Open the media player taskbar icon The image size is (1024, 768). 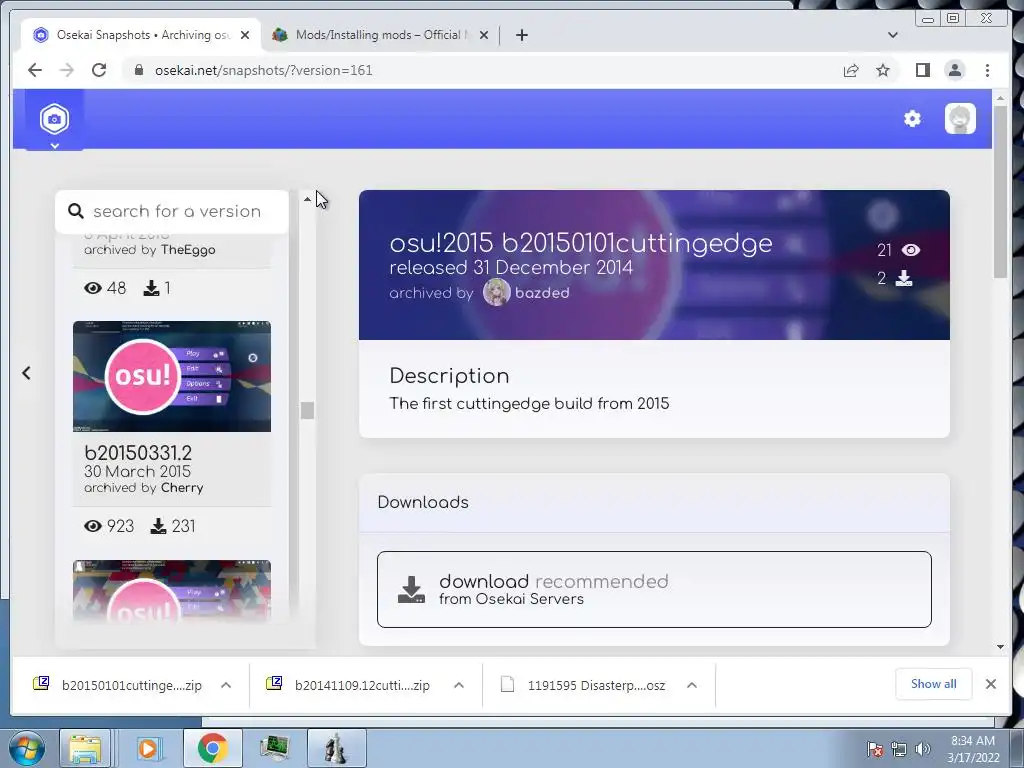[148, 748]
